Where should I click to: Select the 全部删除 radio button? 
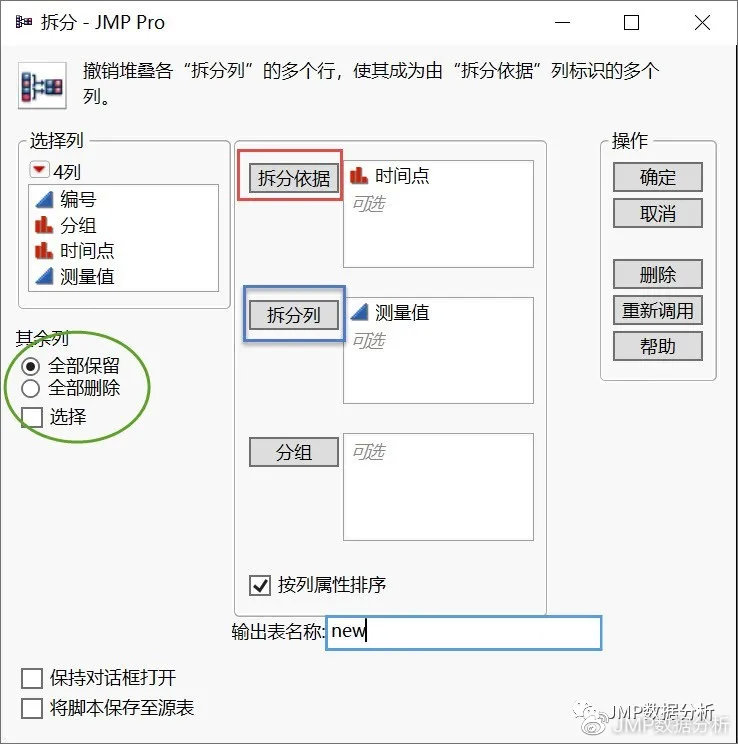[x=30, y=388]
